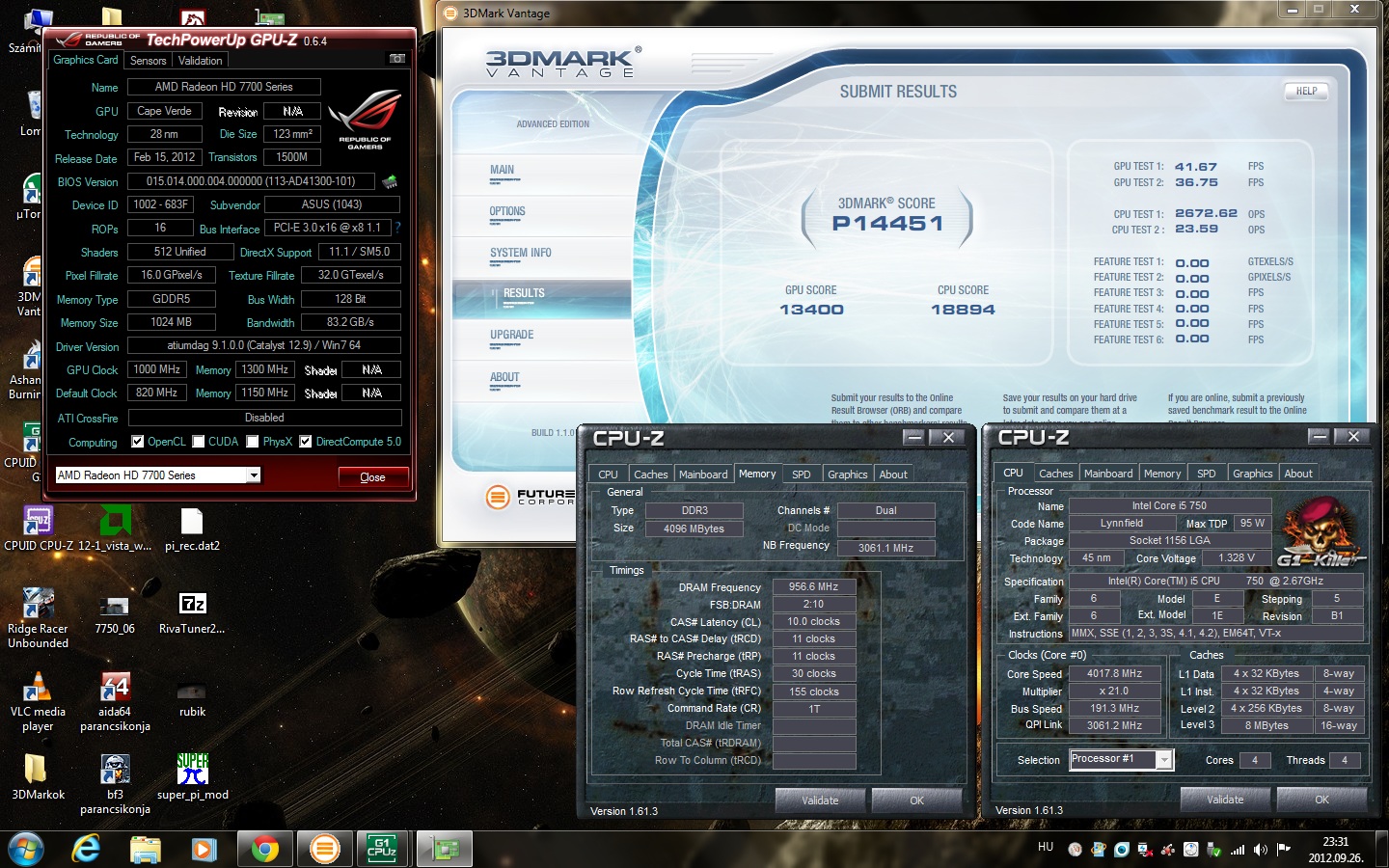Click OK in CPU-Z CPU window
Viewport: 1389px width, 868px height.
[1321, 800]
